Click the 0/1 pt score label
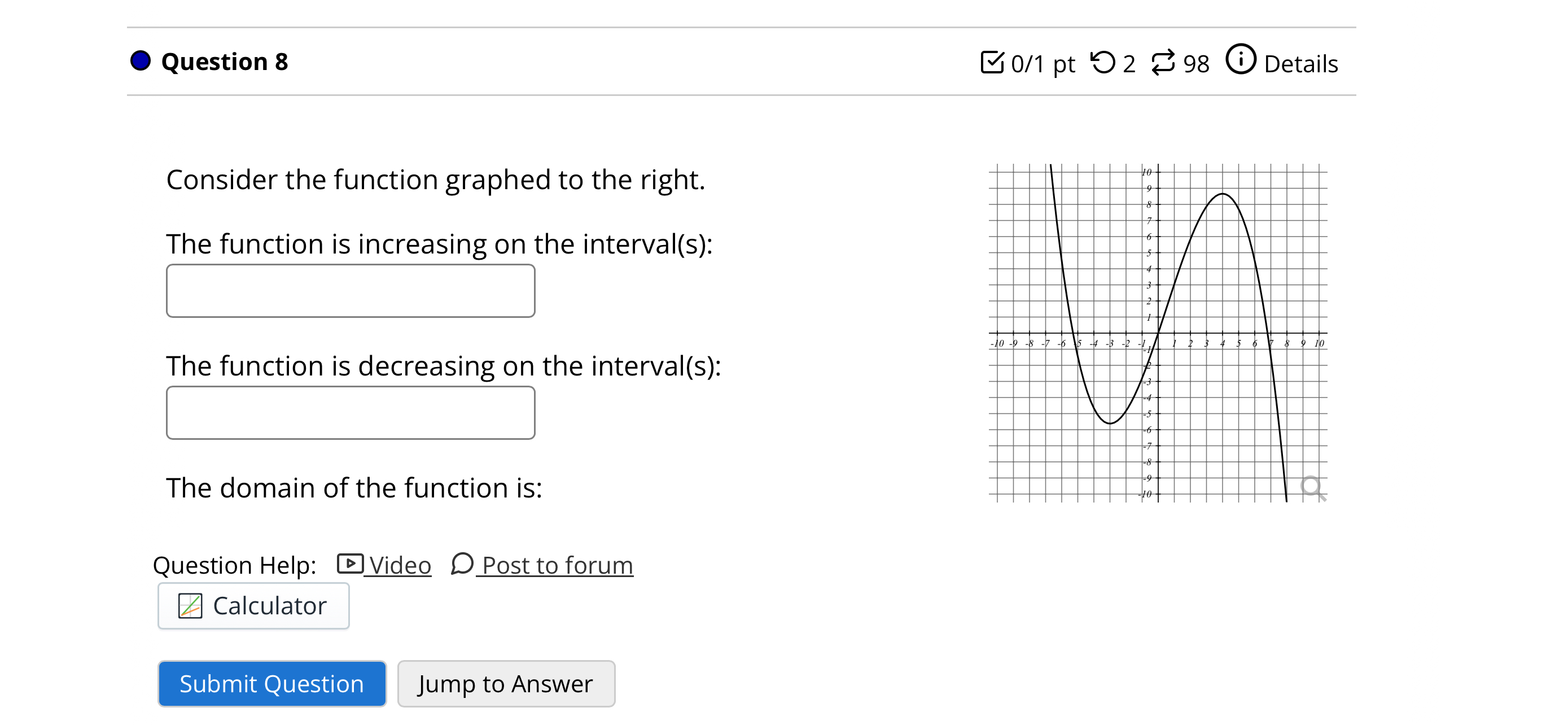The image size is (1568, 725). point(1042,63)
